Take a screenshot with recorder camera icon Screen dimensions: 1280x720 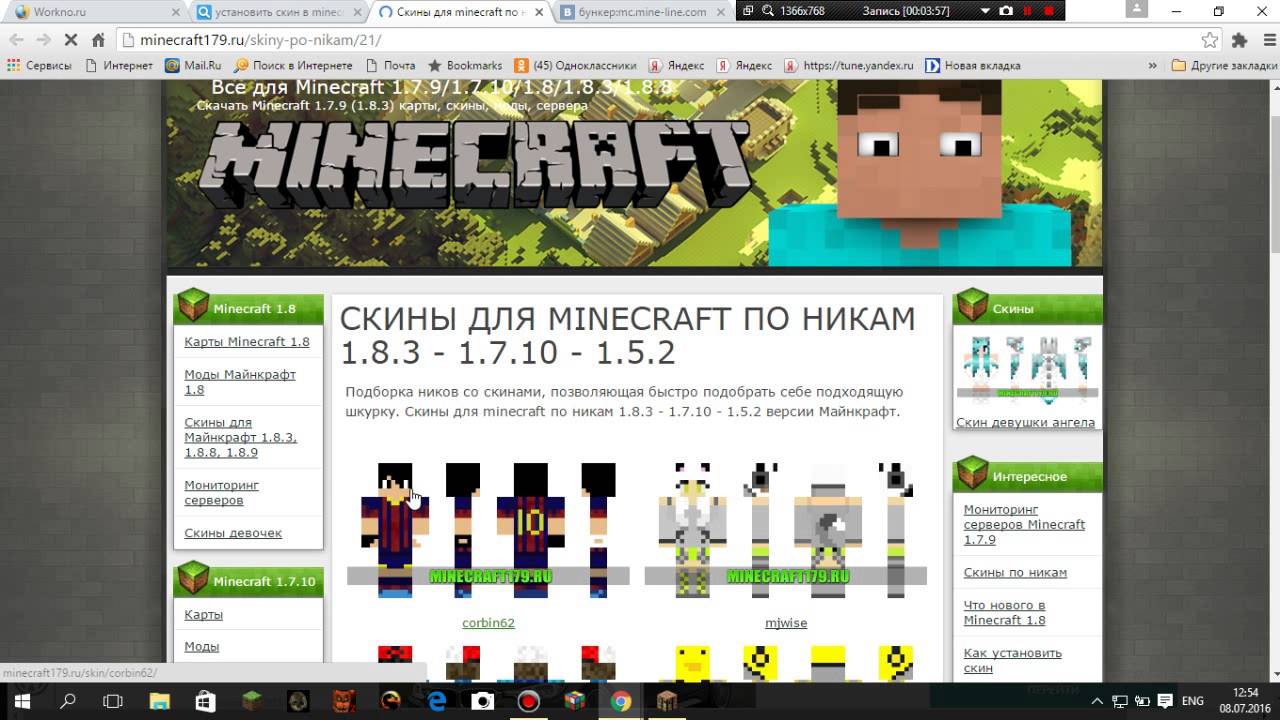1006,10
